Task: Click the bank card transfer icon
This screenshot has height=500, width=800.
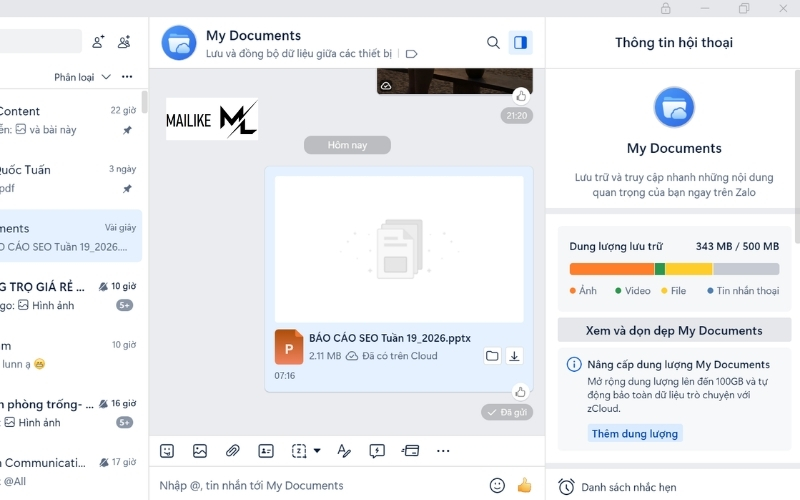Action: pos(410,451)
